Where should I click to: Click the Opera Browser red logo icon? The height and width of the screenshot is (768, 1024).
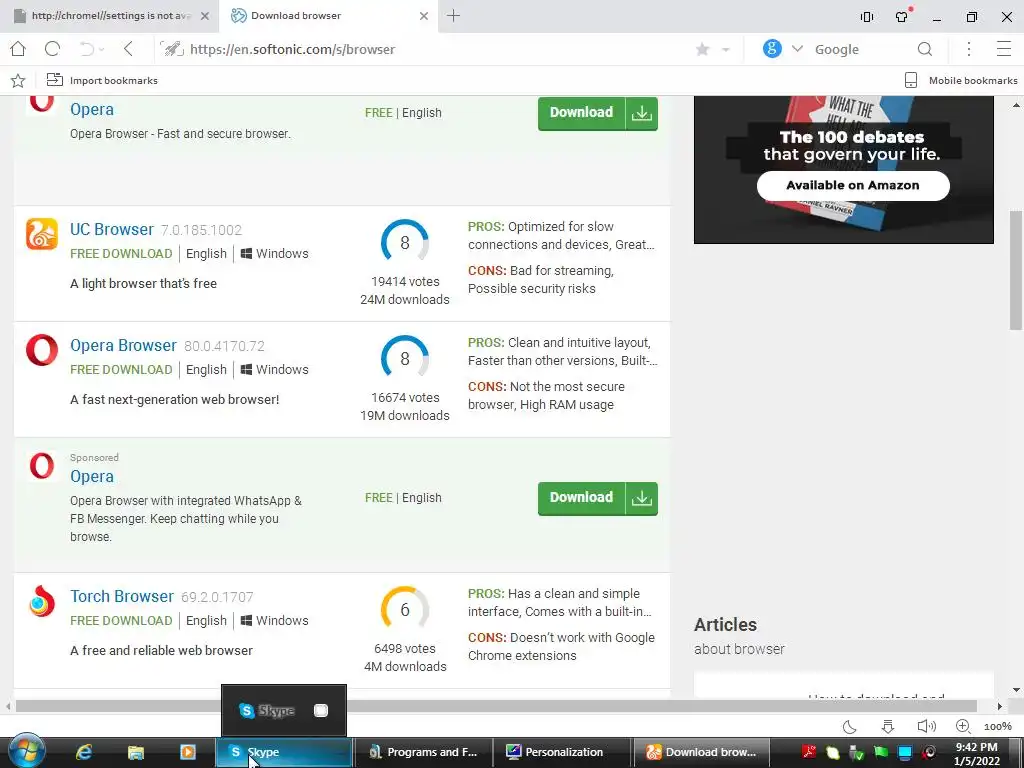[x=42, y=350]
